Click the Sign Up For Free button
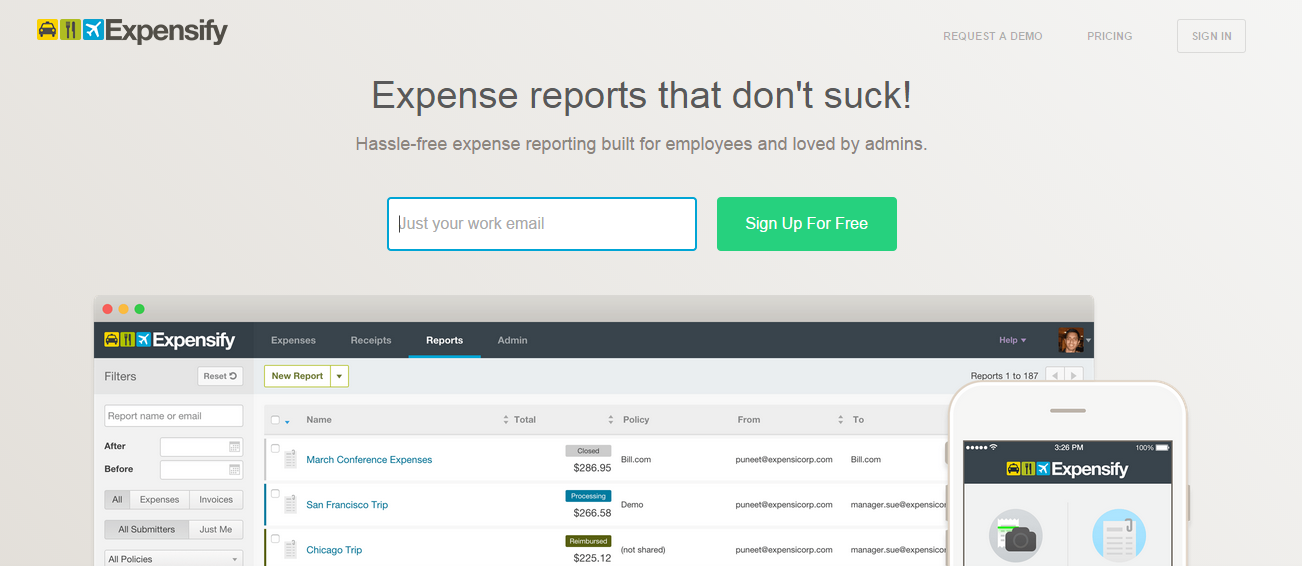 pyautogui.click(x=806, y=224)
